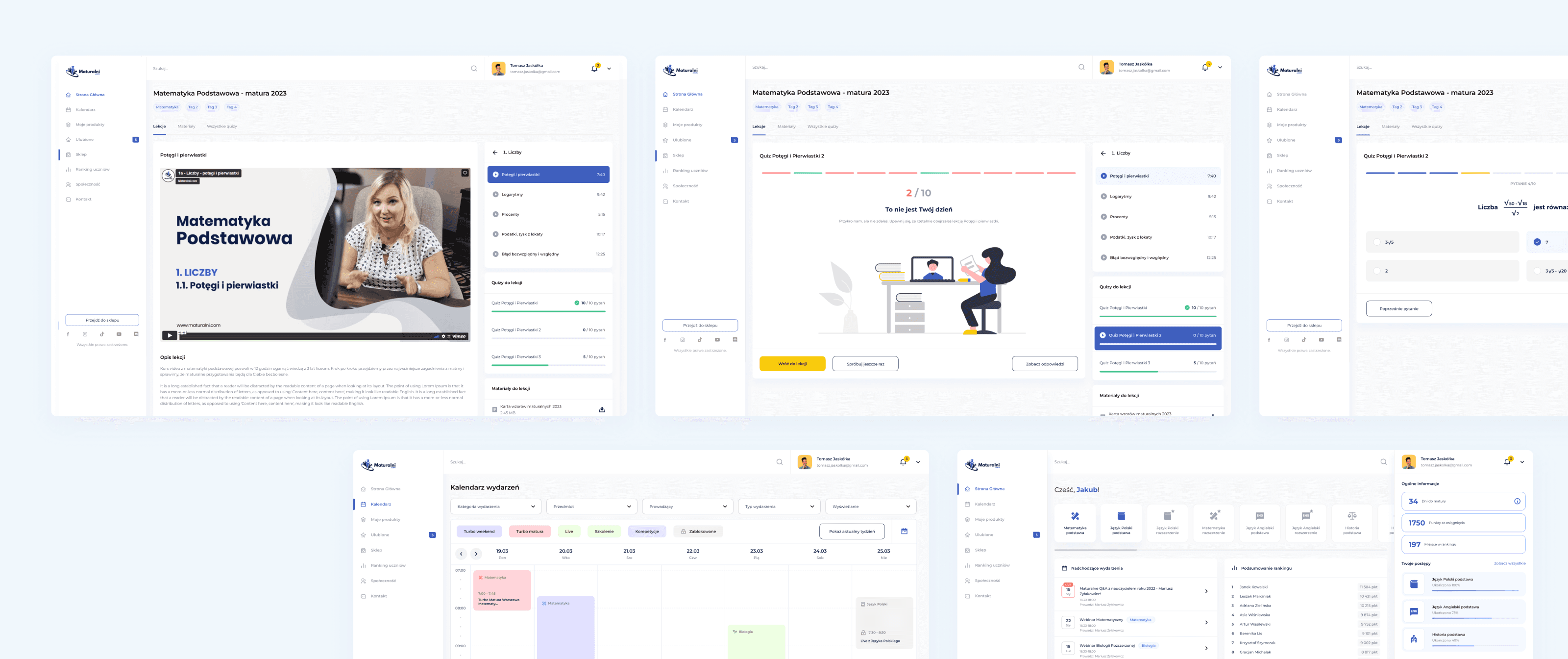Screen dimensions: 1568x659
Task: Open Matematyka podstawa subject card on dashboard
Action: coord(1075,523)
